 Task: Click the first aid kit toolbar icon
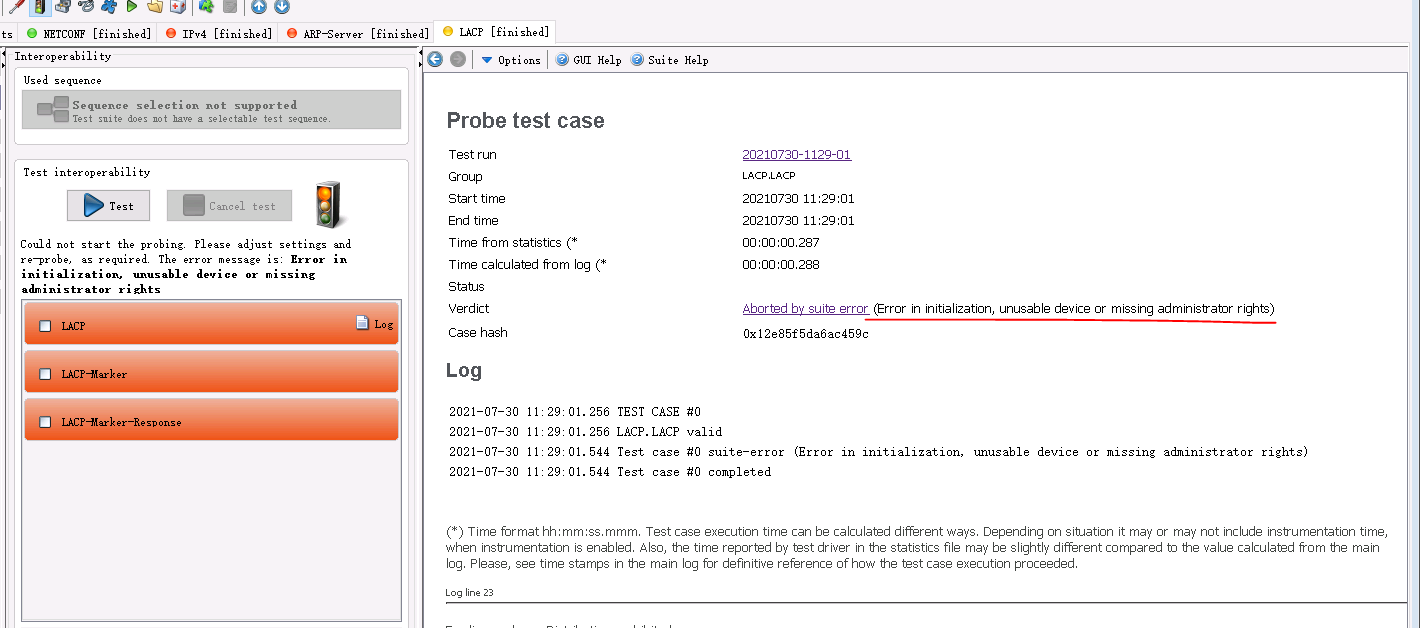(178, 7)
